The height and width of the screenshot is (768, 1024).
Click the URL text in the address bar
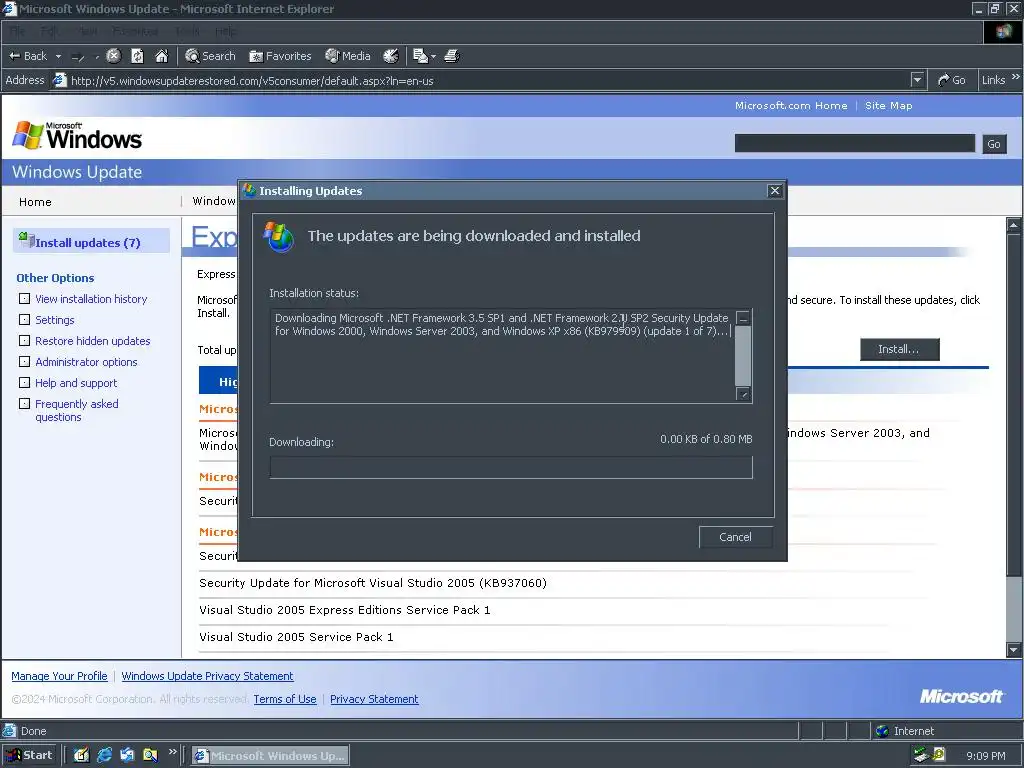tap(252, 81)
